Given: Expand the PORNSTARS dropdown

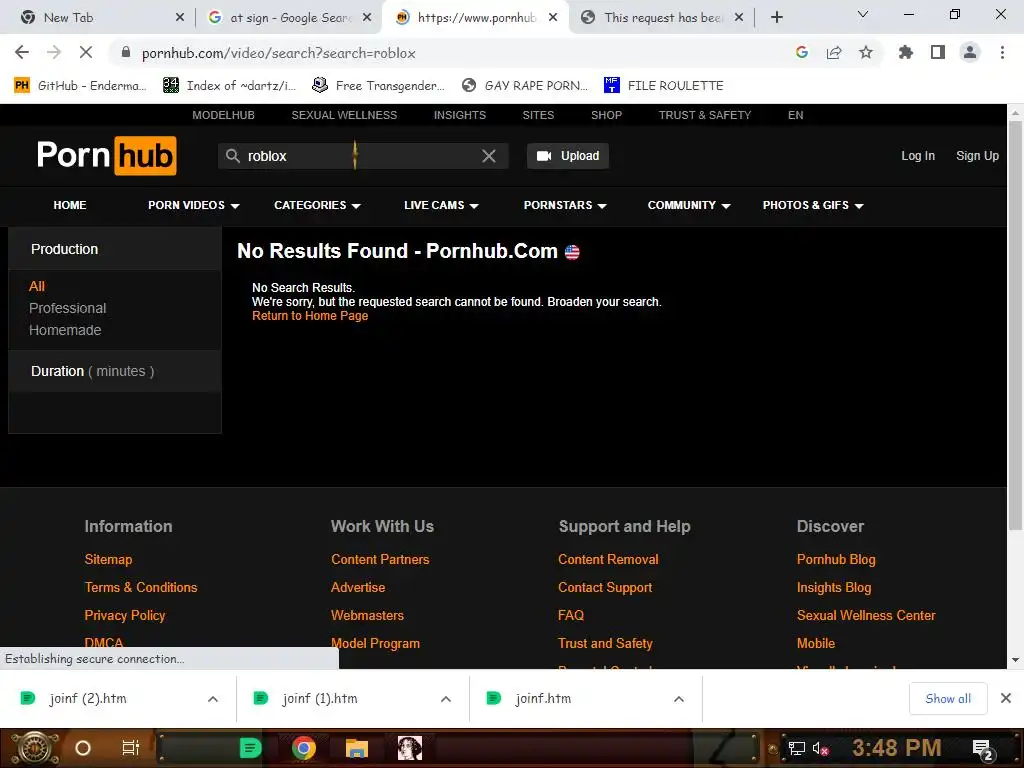Looking at the screenshot, I should point(565,205).
